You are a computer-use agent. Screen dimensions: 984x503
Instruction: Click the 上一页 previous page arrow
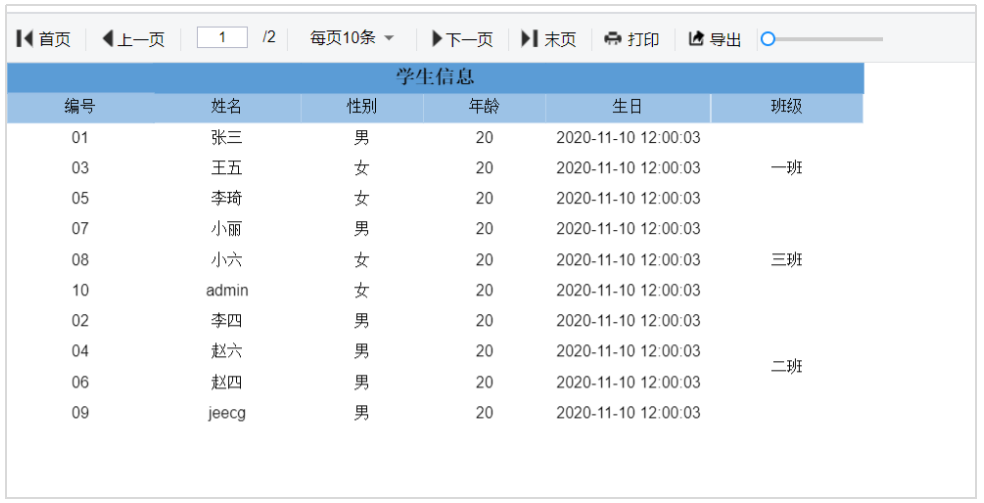(107, 38)
